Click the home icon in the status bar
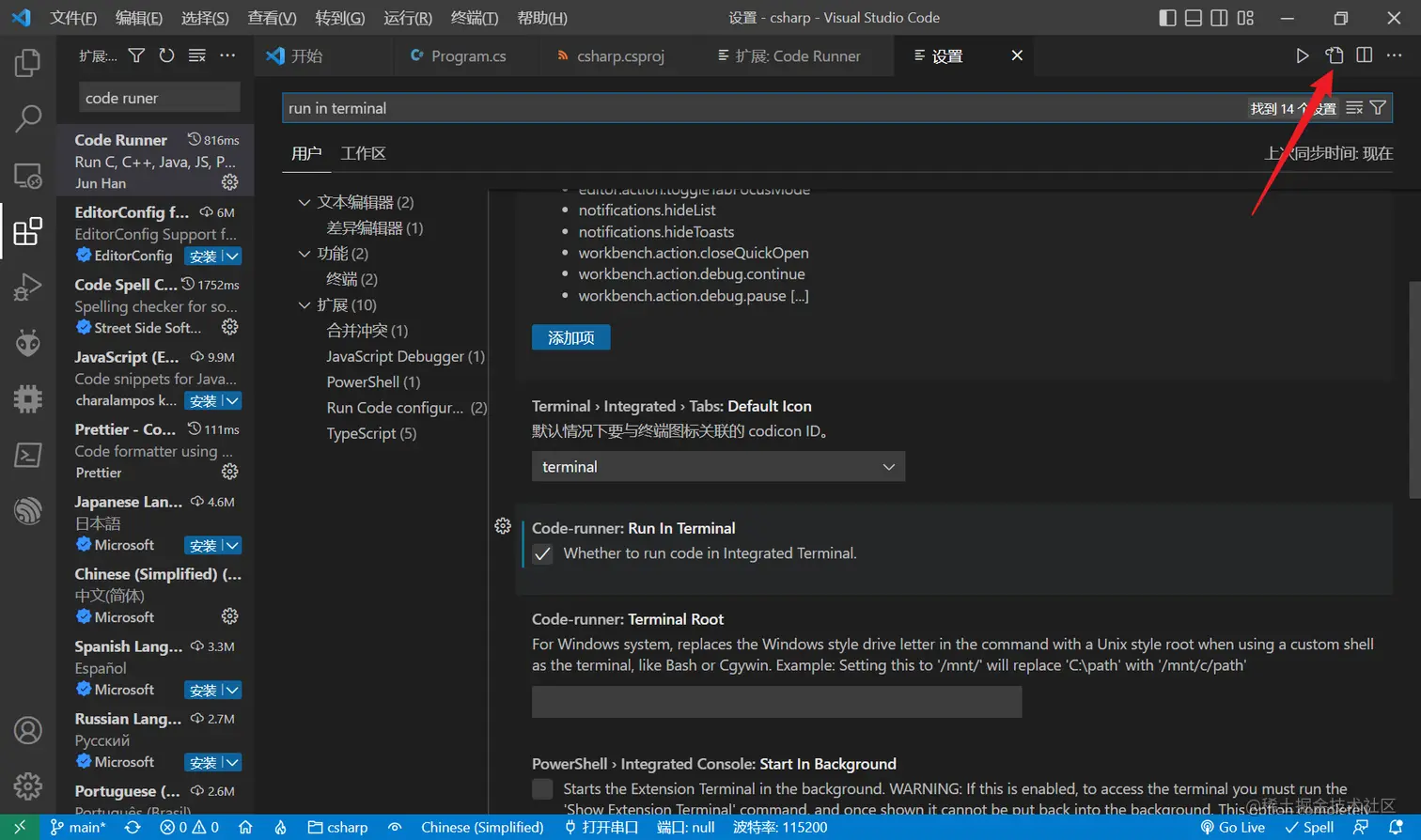Screen dimensions: 1421x840 coord(245,828)
